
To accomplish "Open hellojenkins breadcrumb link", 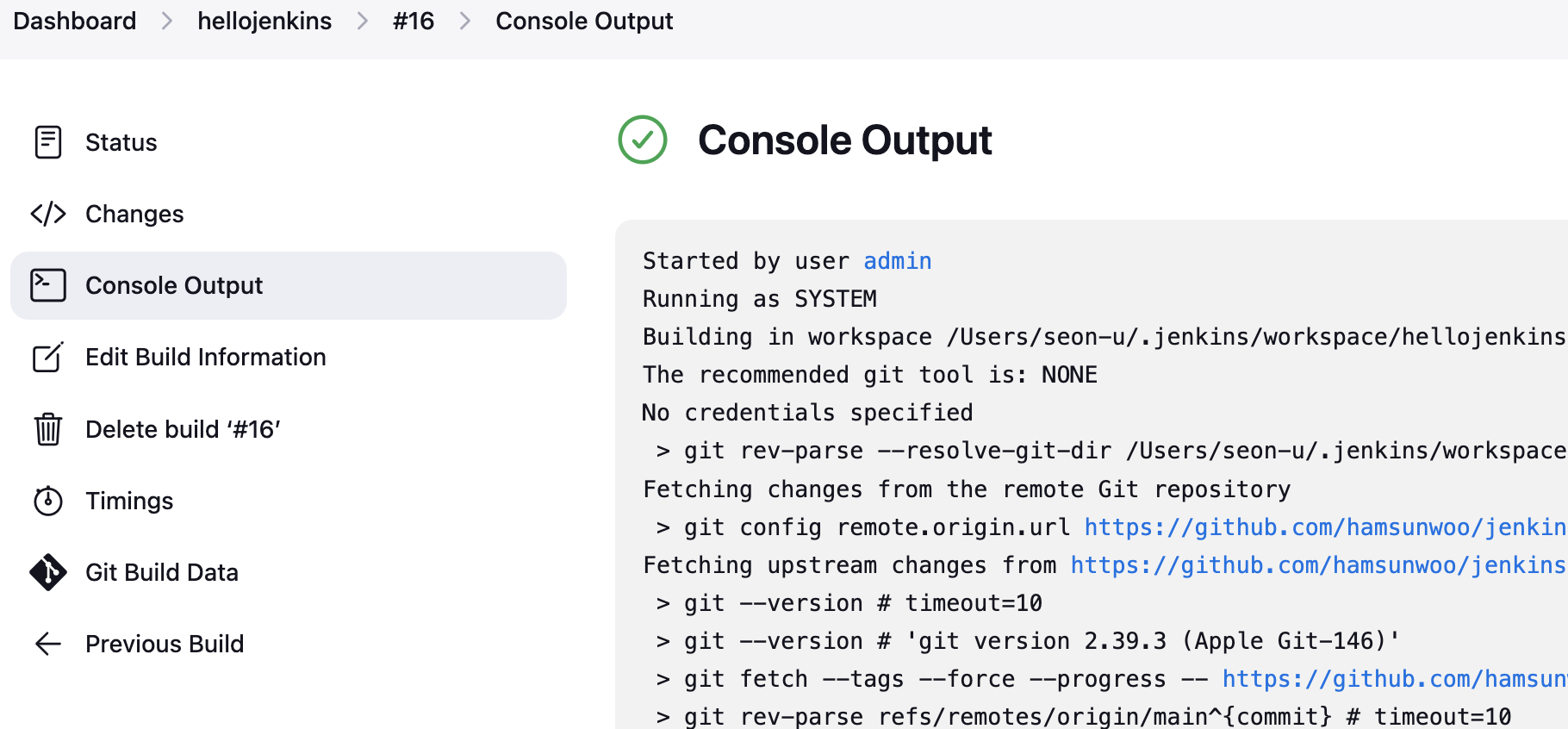I will [264, 21].
